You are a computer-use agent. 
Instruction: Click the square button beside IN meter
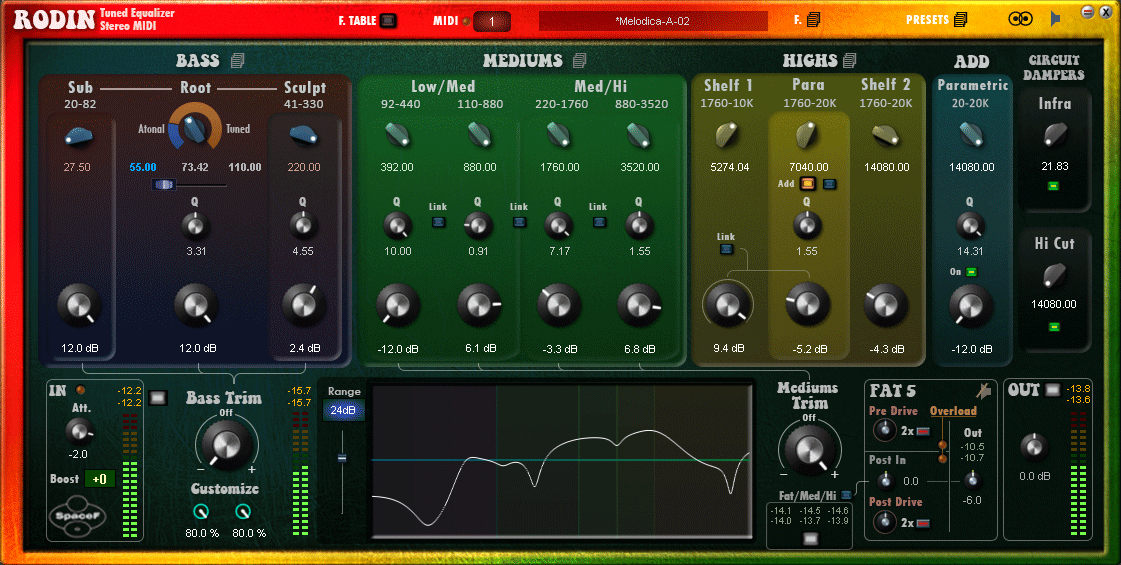(x=158, y=398)
